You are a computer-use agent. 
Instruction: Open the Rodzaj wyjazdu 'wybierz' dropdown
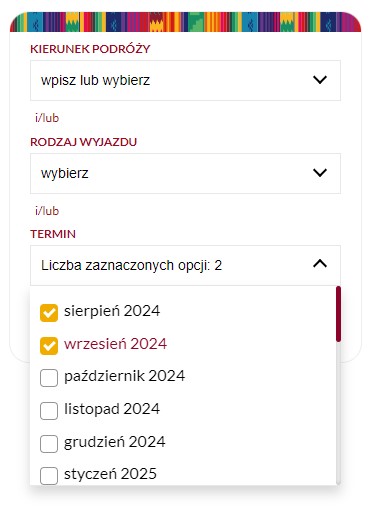[185, 173]
